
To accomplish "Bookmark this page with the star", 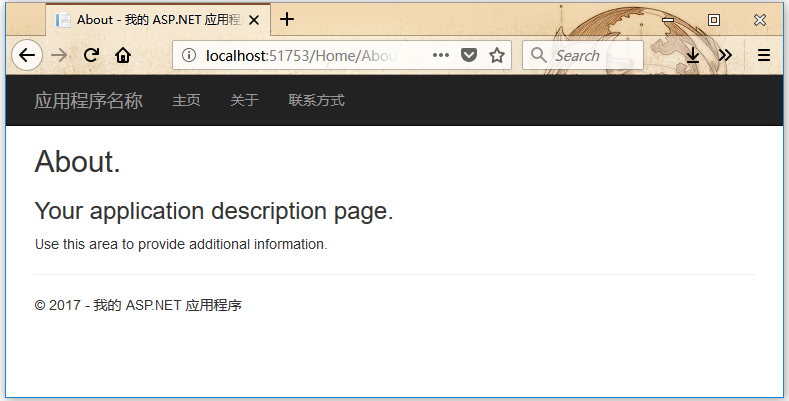I will coord(497,56).
